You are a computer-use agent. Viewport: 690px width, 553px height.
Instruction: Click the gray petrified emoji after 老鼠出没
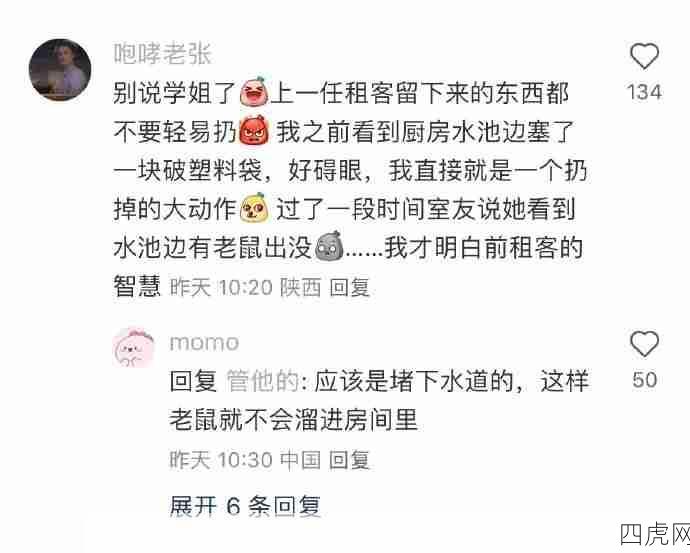point(329,246)
